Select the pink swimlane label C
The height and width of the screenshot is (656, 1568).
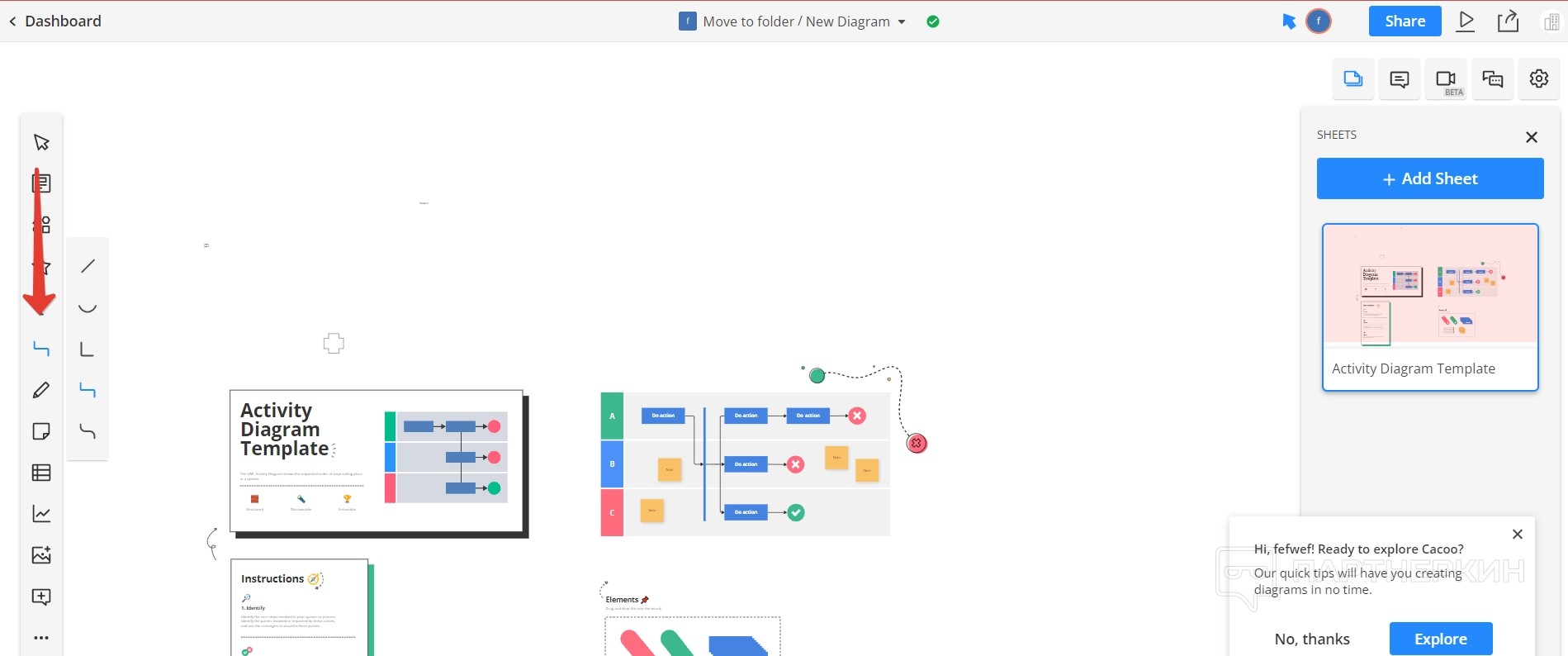pyautogui.click(x=612, y=513)
